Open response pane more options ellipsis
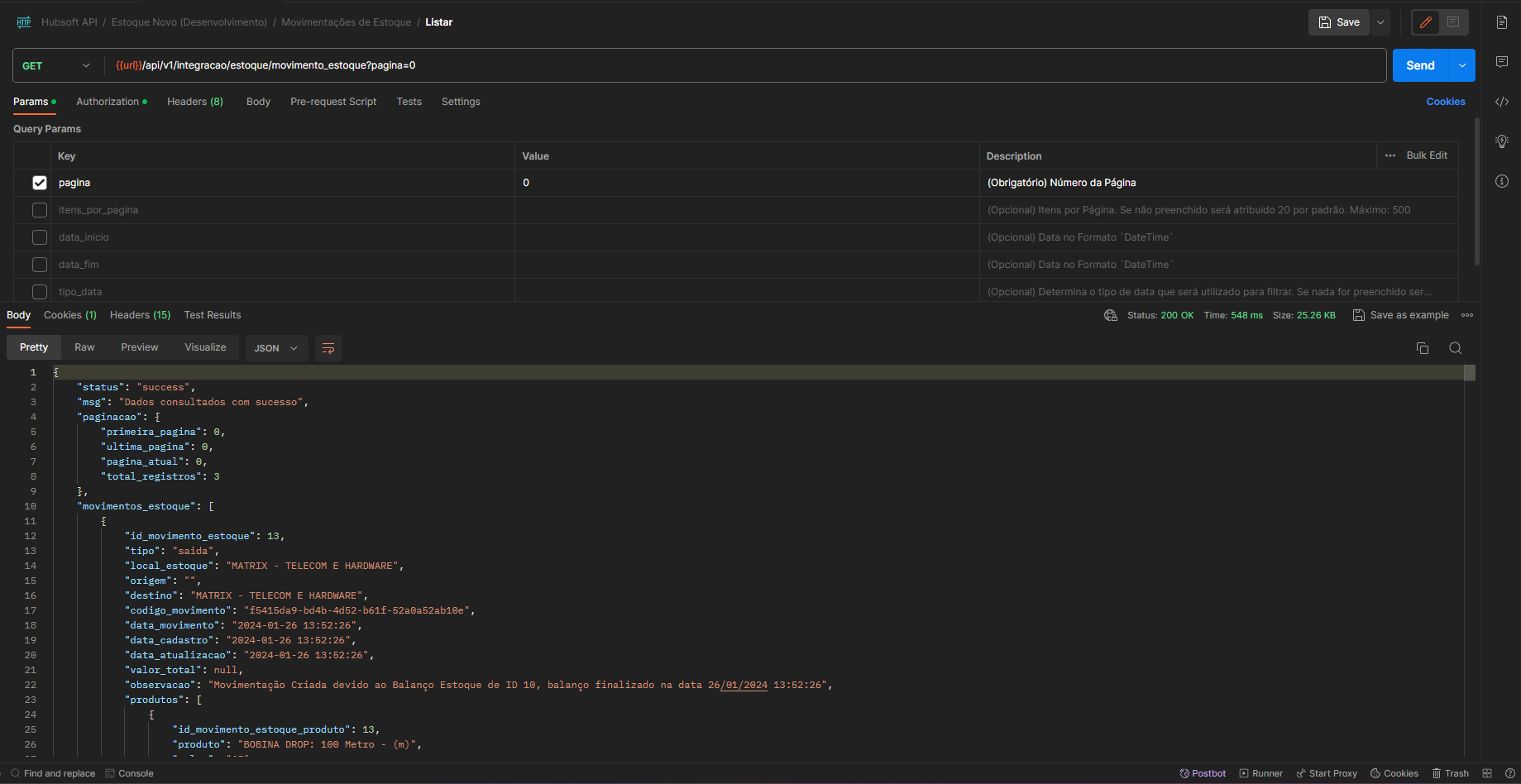 (1467, 315)
